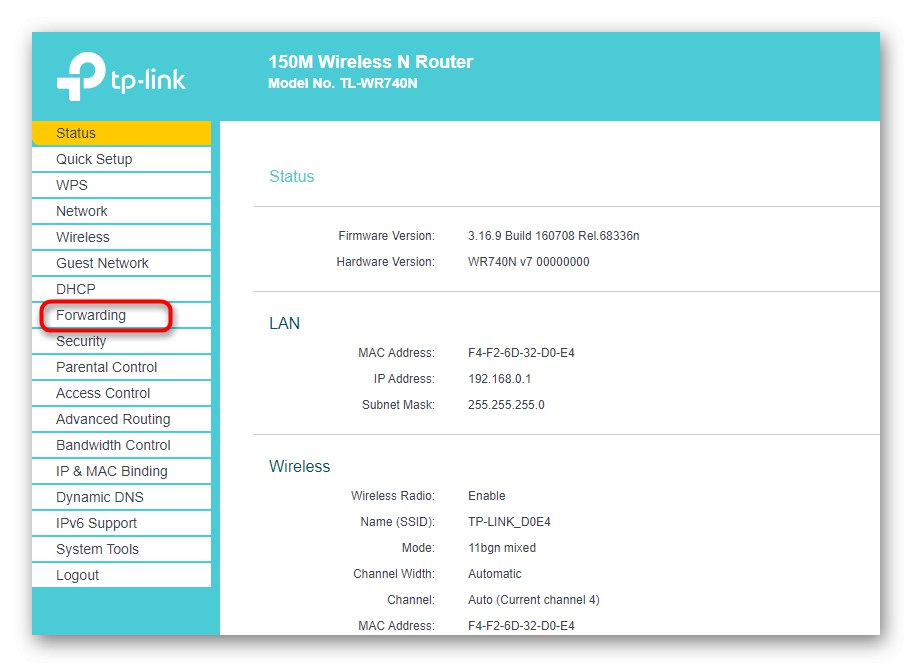The image size is (912, 667).
Task: Click the subnet mask 255.255.255.0
Action: point(506,405)
